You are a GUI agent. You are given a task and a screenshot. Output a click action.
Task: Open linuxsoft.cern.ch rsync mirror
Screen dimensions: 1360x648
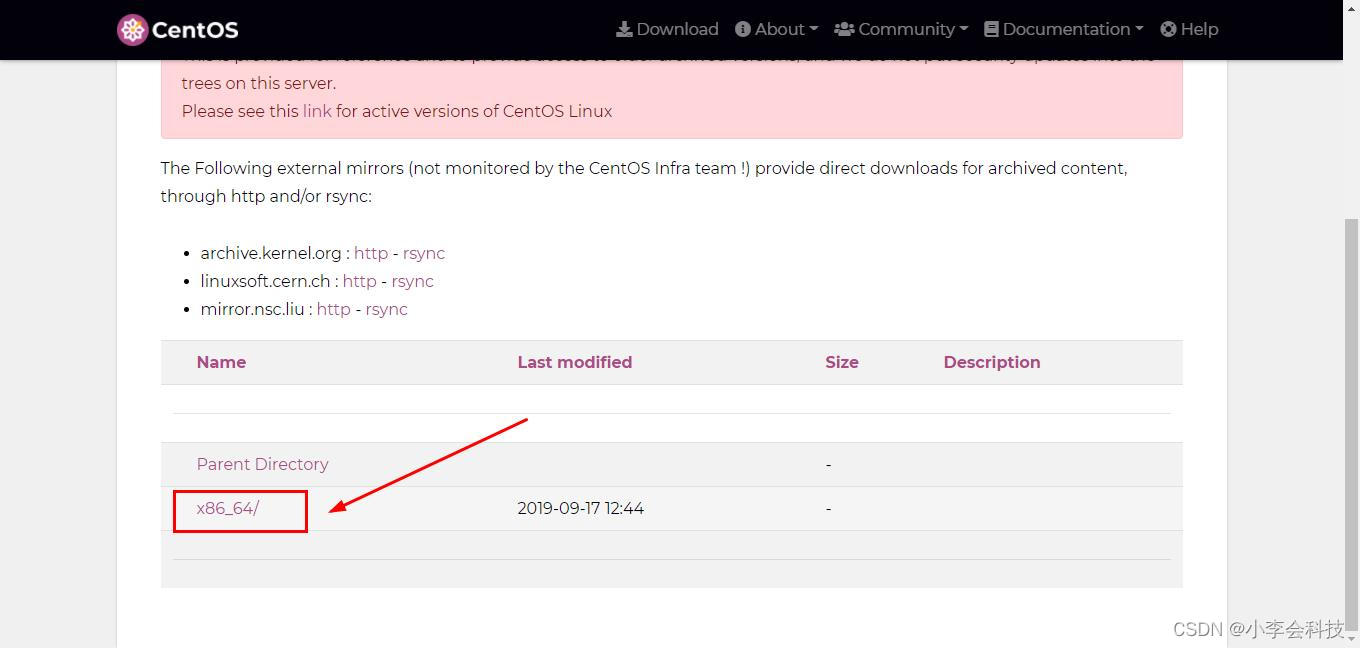point(413,281)
